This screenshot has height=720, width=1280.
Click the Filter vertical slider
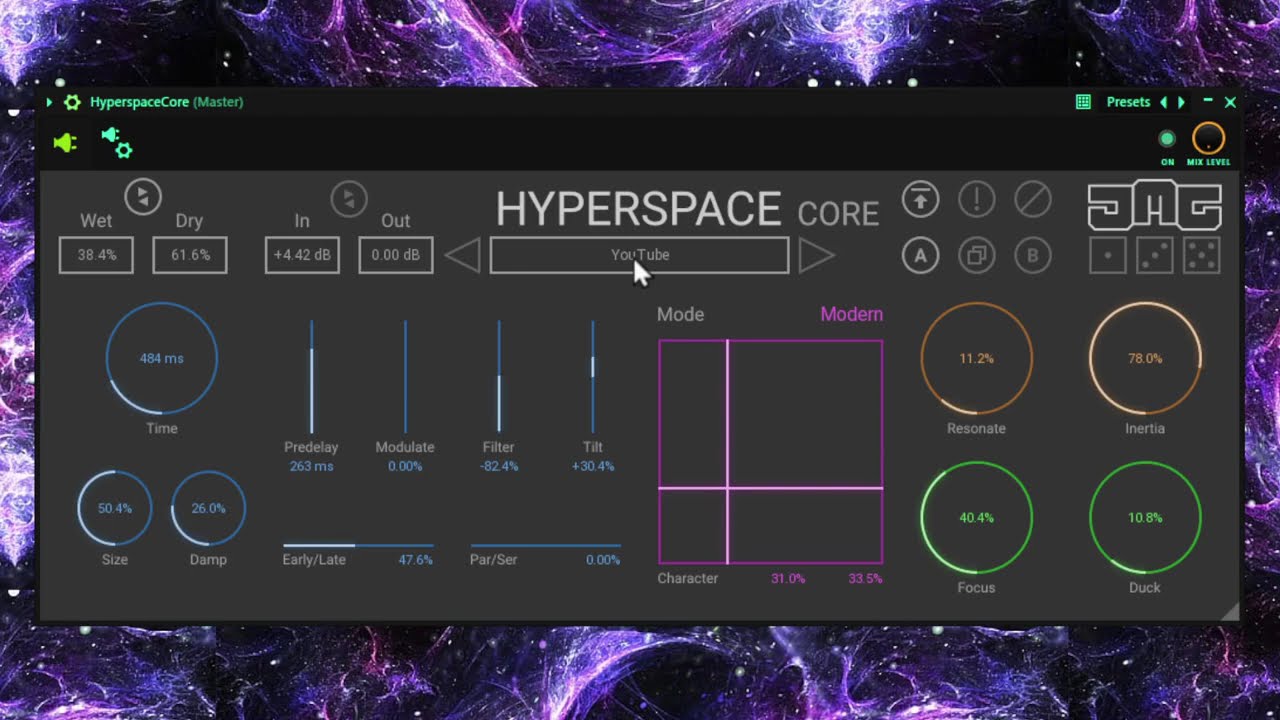[x=499, y=376]
